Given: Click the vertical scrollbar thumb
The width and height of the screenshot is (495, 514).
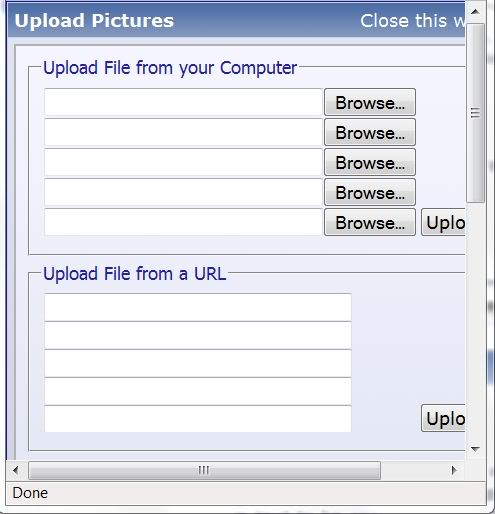Looking at the screenshot, I should point(475,113).
